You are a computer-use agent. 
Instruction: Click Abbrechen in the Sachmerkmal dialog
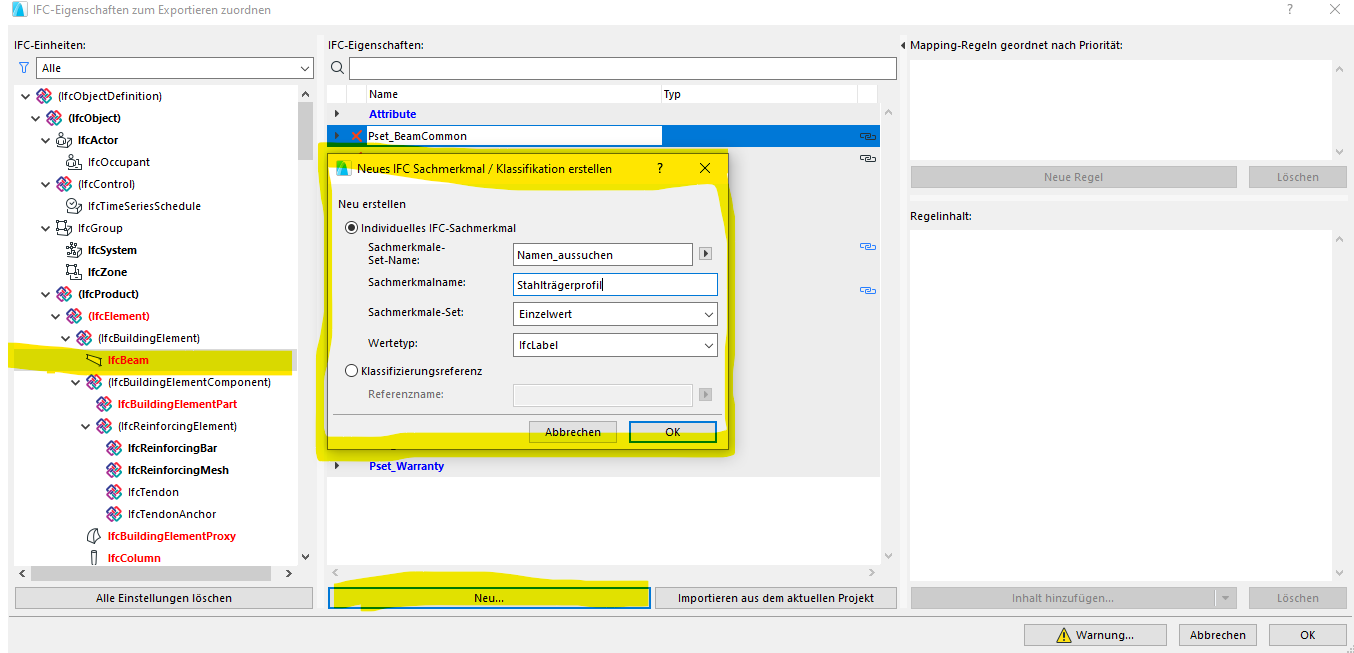[x=573, y=432]
